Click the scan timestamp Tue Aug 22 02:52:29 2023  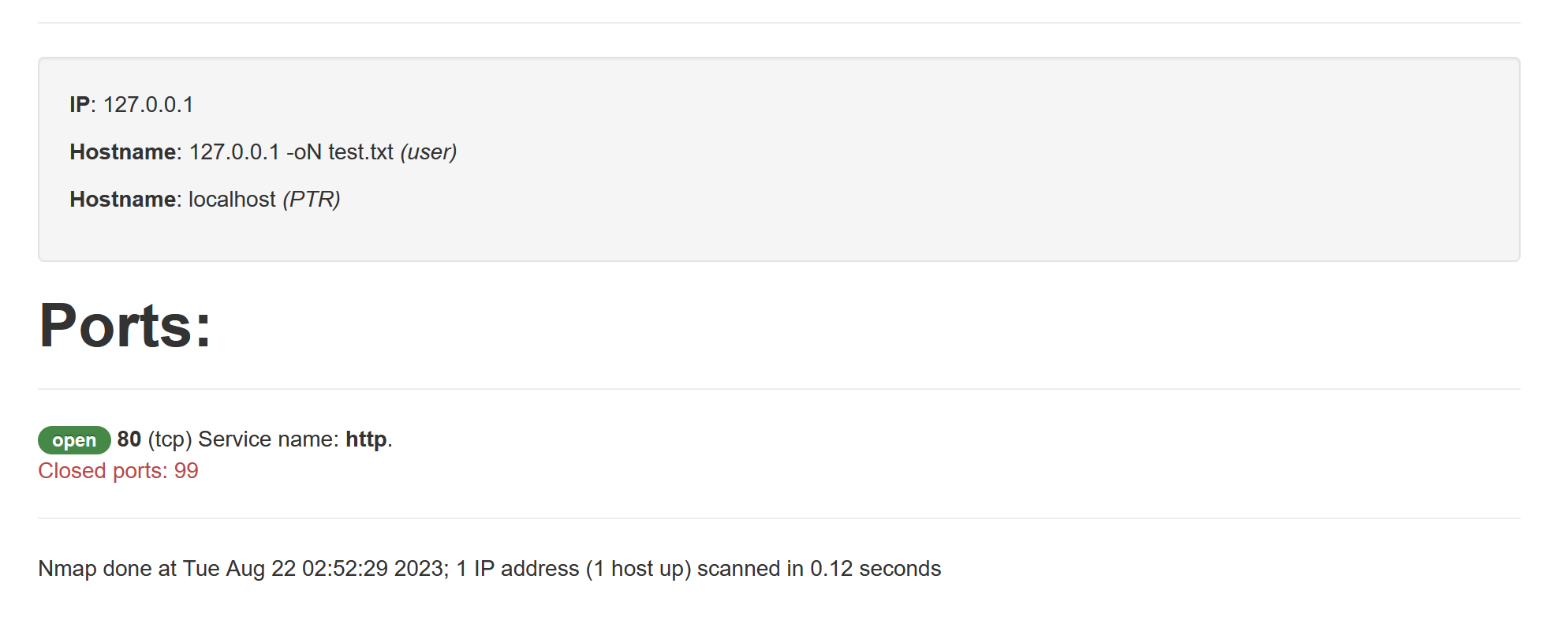[315, 569]
